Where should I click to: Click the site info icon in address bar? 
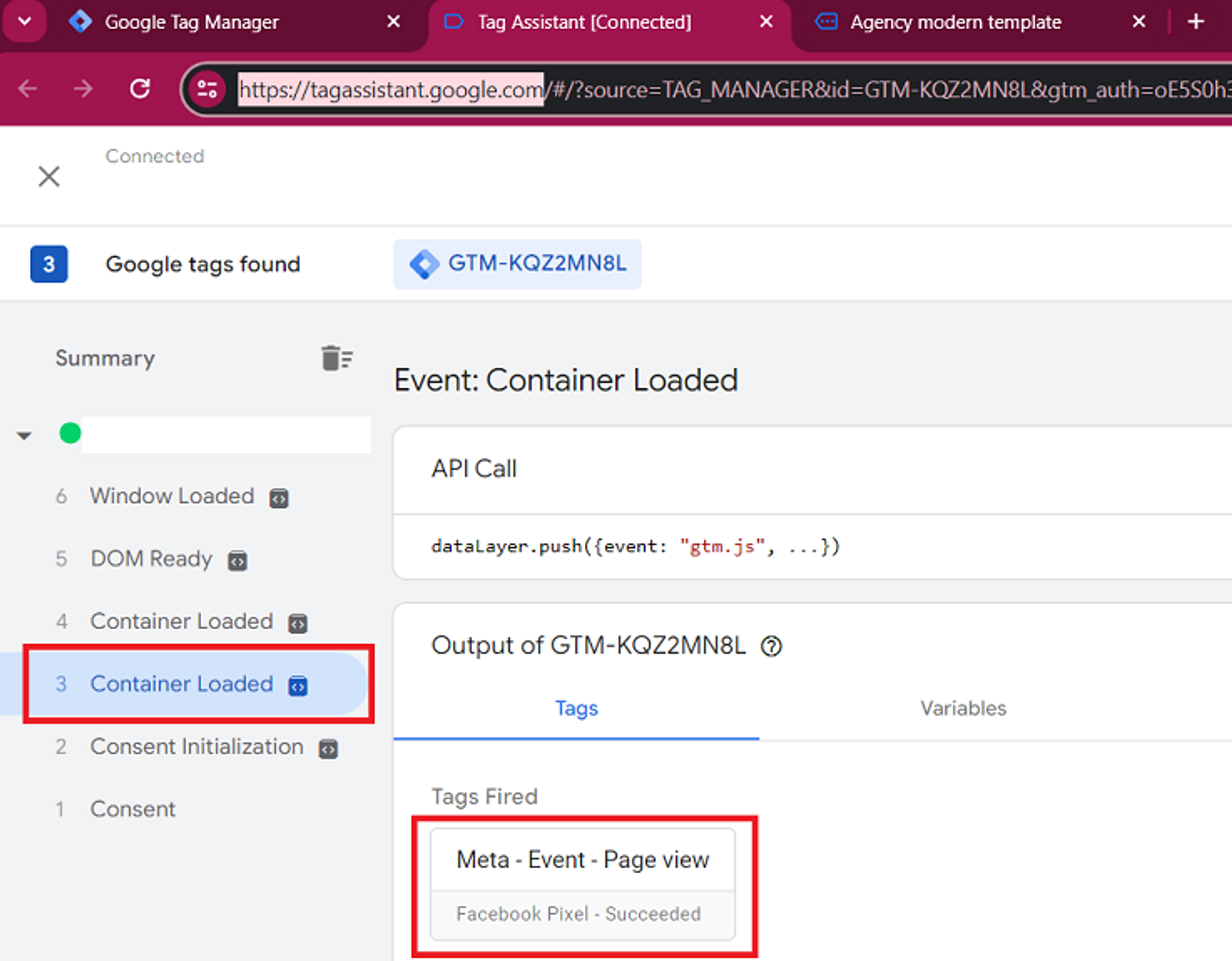(207, 89)
